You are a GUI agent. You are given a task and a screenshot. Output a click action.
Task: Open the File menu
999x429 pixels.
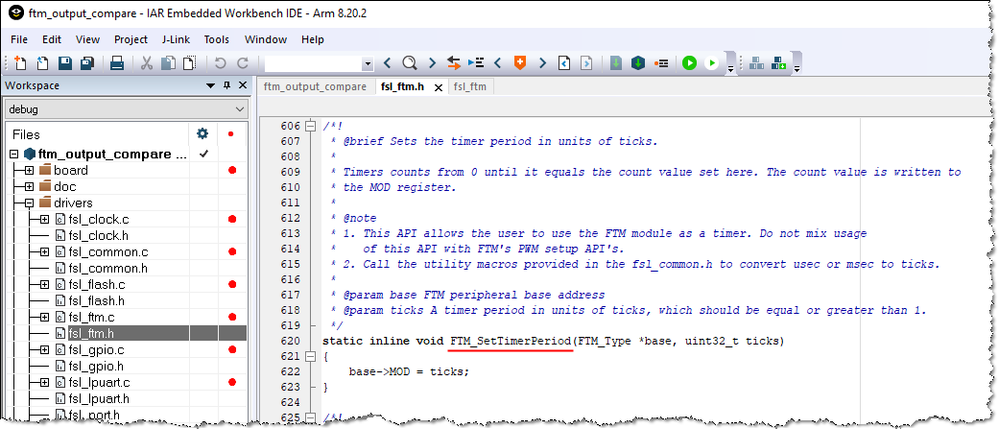point(19,40)
